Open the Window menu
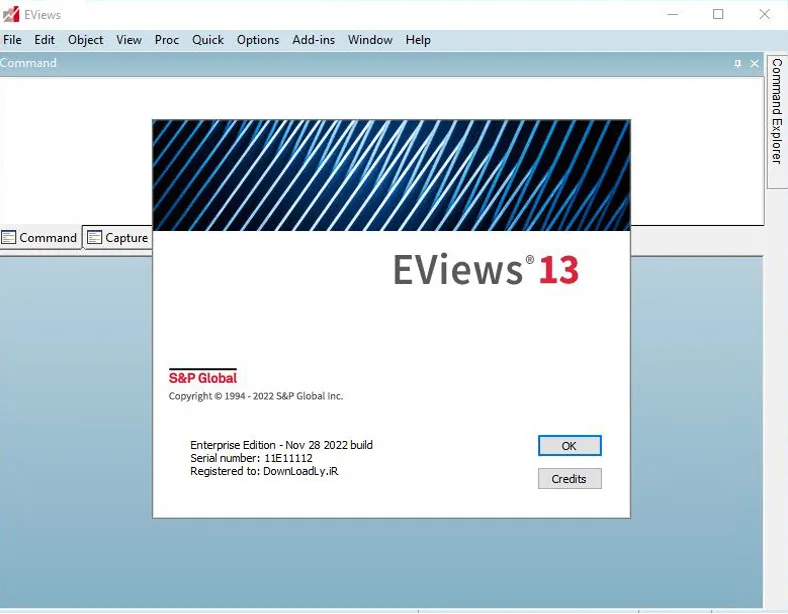Image resolution: width=788 pixels, height=614 pixels. click(370, 40)
